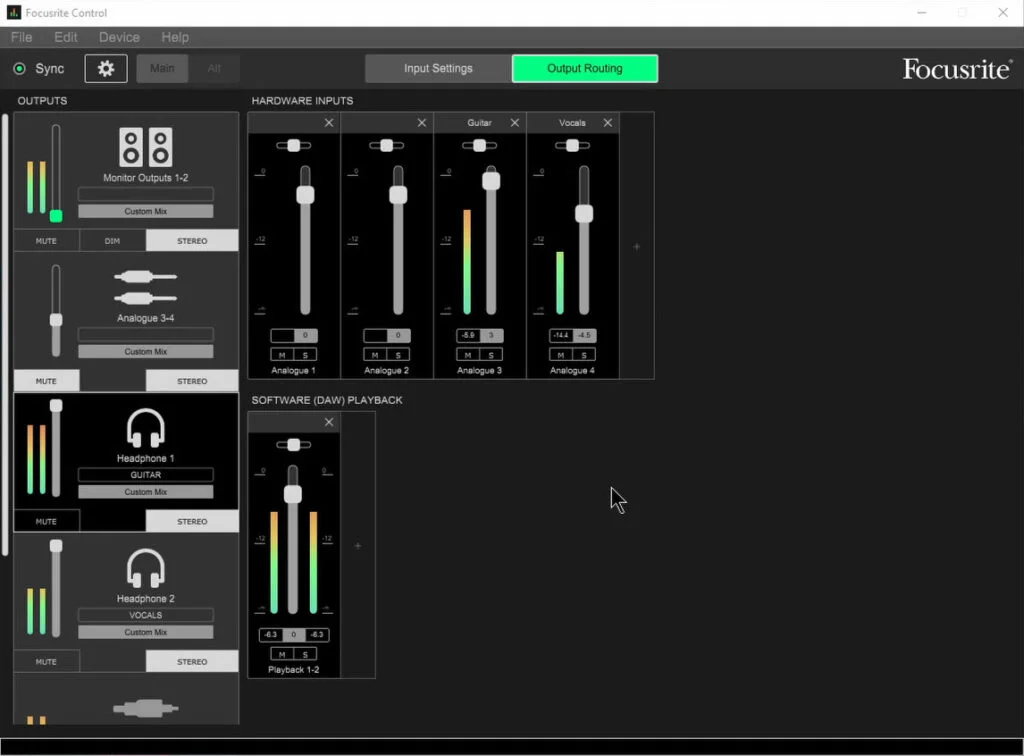Open the settings gear button
Viewport: 1024px width, 756px height.
click(106, 69)
